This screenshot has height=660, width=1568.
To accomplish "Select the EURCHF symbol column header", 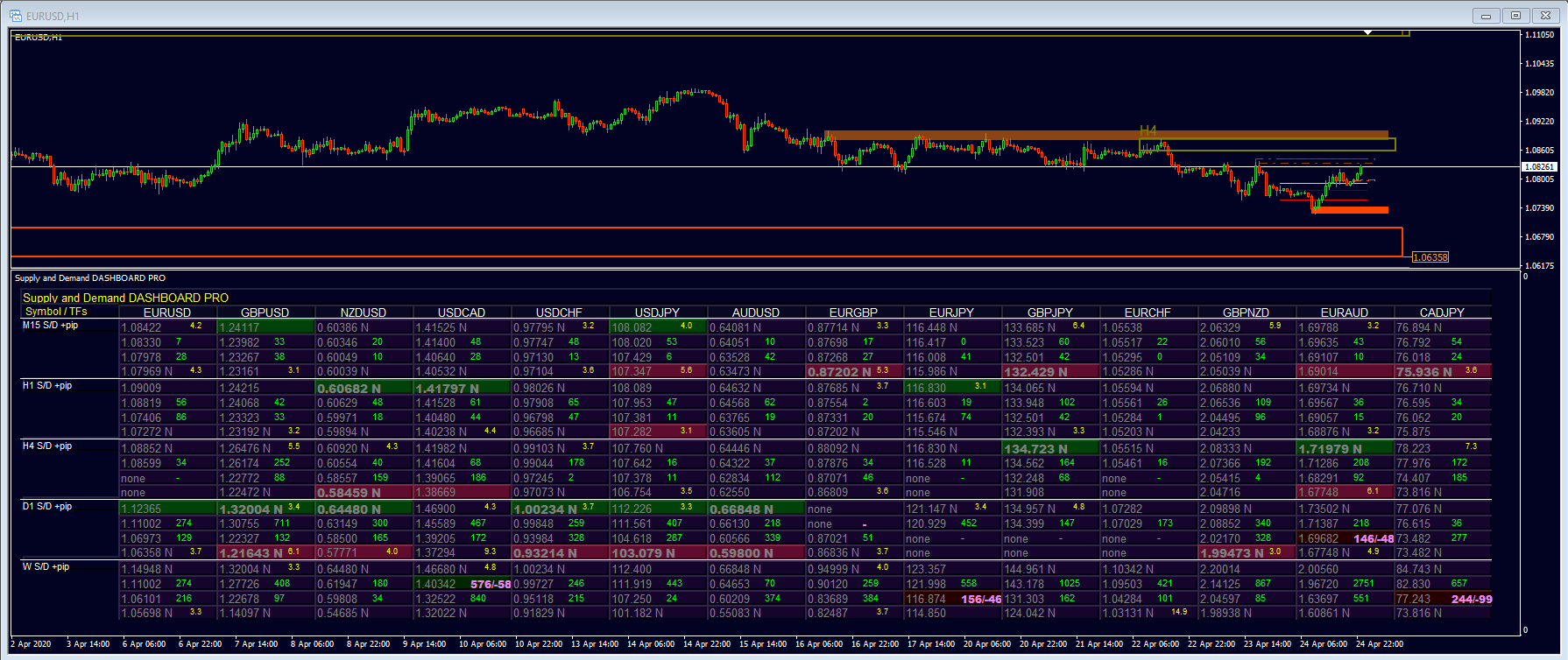I will click(x=1148, y=312).
